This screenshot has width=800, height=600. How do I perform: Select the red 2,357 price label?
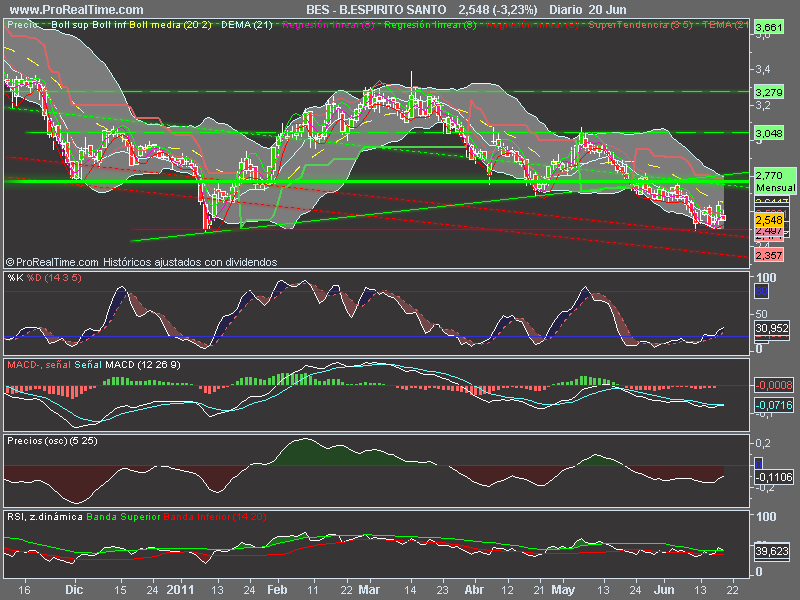click(x=768, y=256)
